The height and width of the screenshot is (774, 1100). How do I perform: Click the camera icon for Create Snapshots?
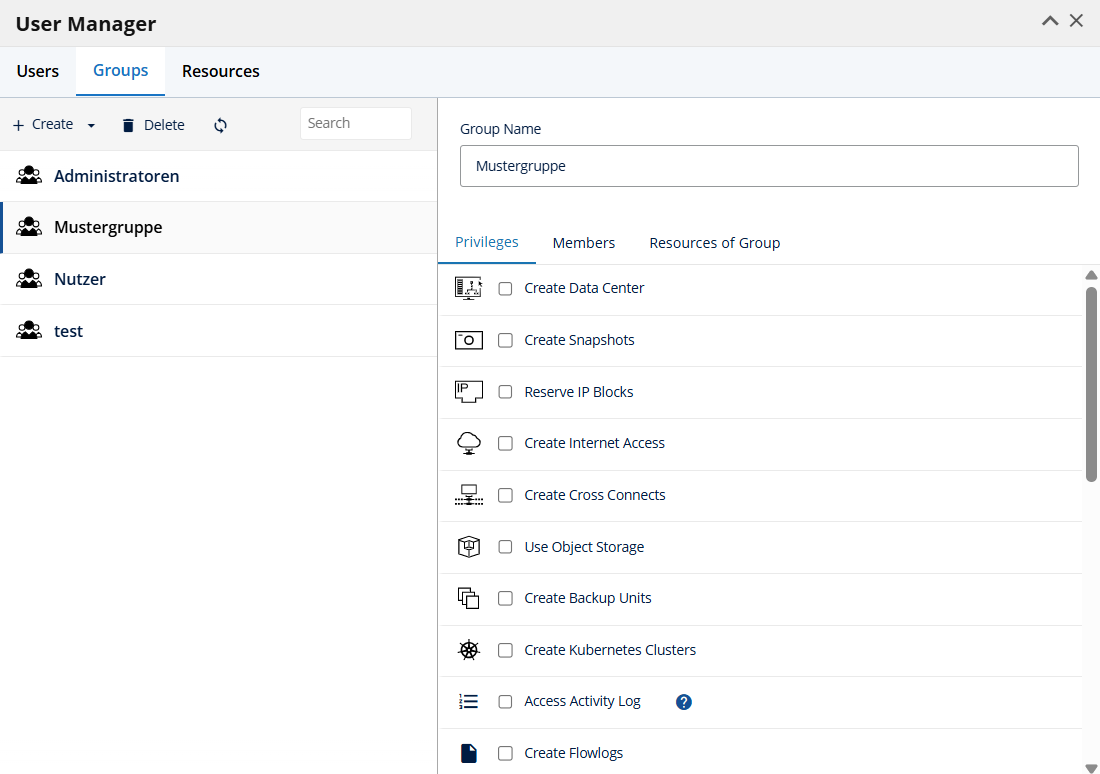[469, 340]
